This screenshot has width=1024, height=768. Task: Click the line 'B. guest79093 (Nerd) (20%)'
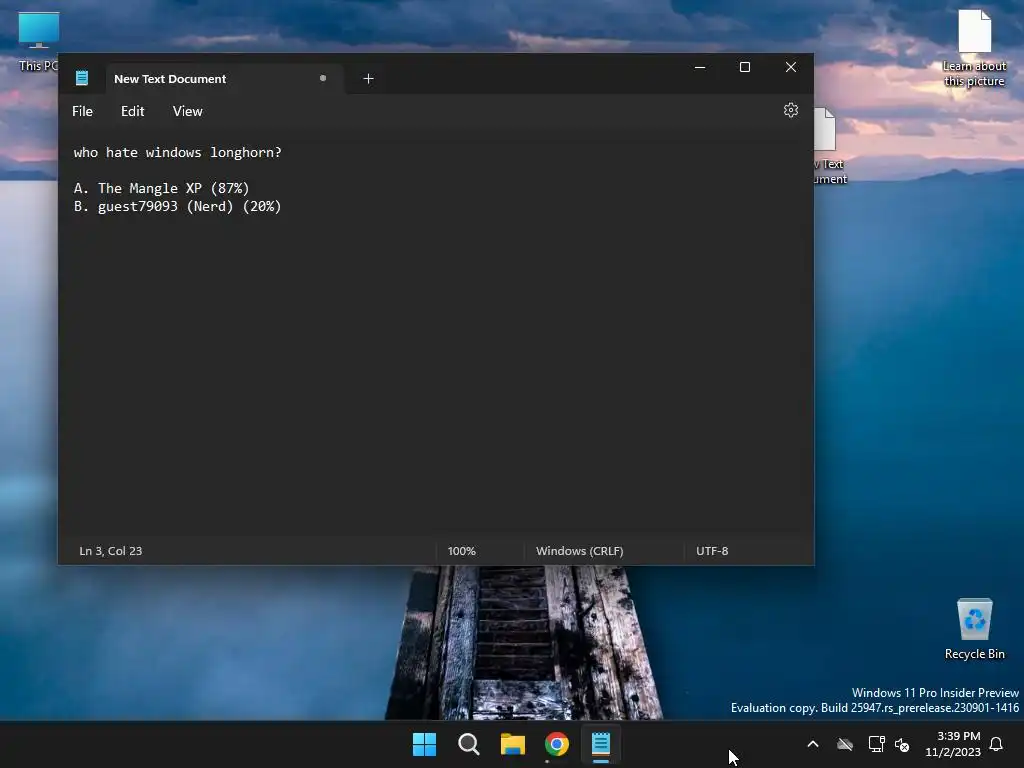pyautogui.click(x=178, y=206)
